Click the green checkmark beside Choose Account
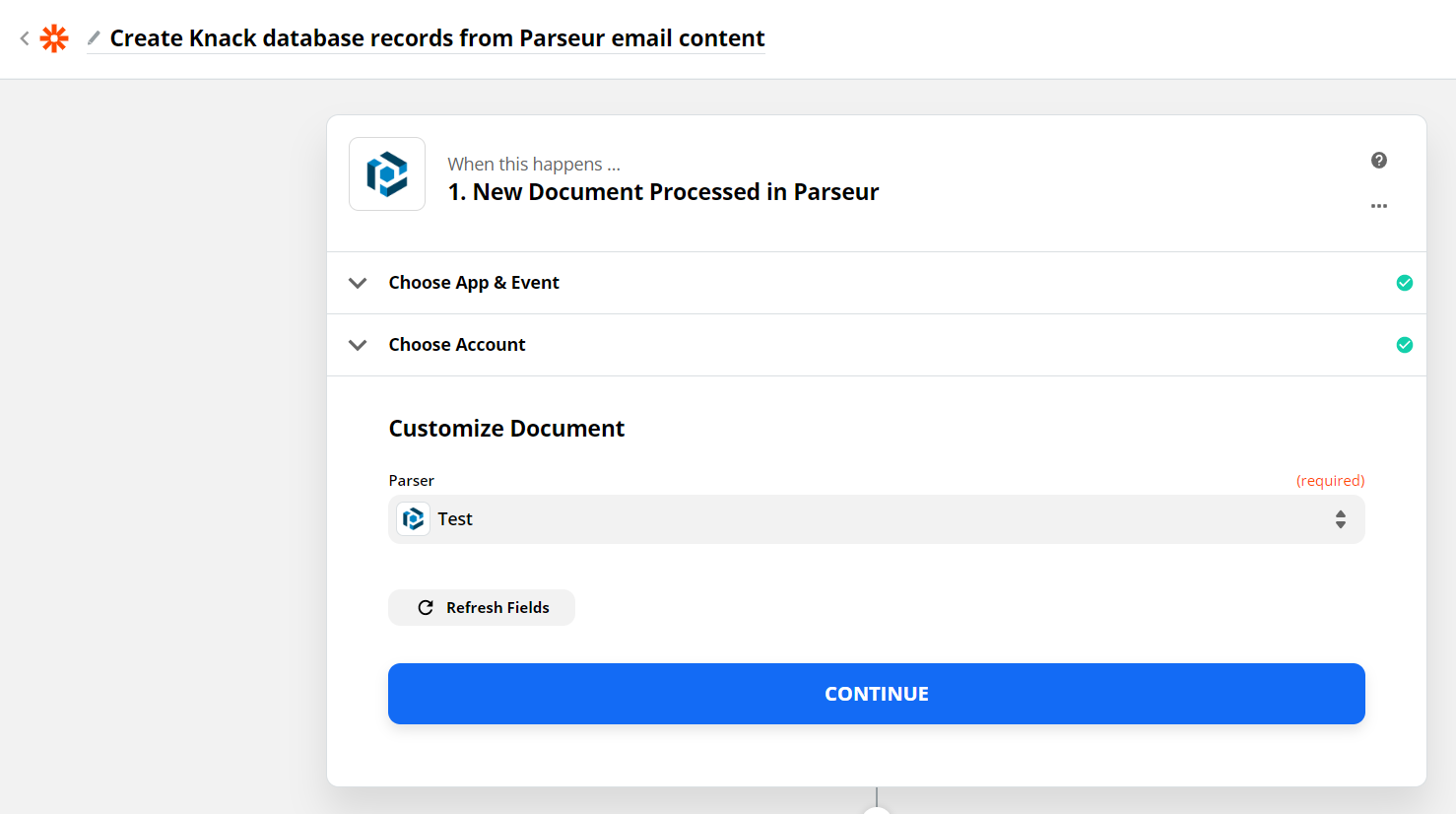The height and width of the screenshot is (814, 1456). (x=1405, y=345)
